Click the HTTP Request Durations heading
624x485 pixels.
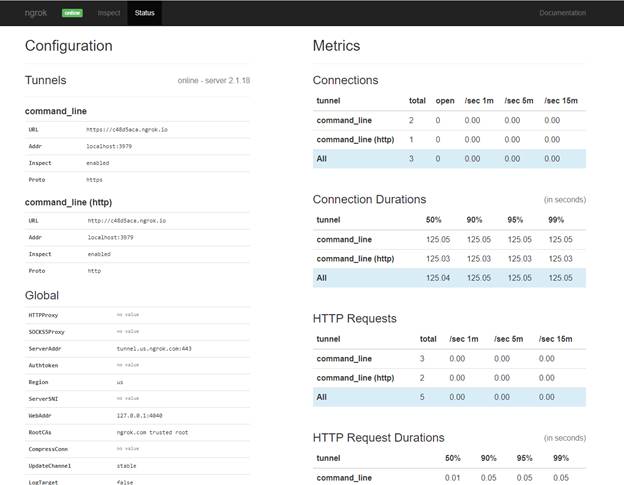pyautogui.click(x=378, y=438)
